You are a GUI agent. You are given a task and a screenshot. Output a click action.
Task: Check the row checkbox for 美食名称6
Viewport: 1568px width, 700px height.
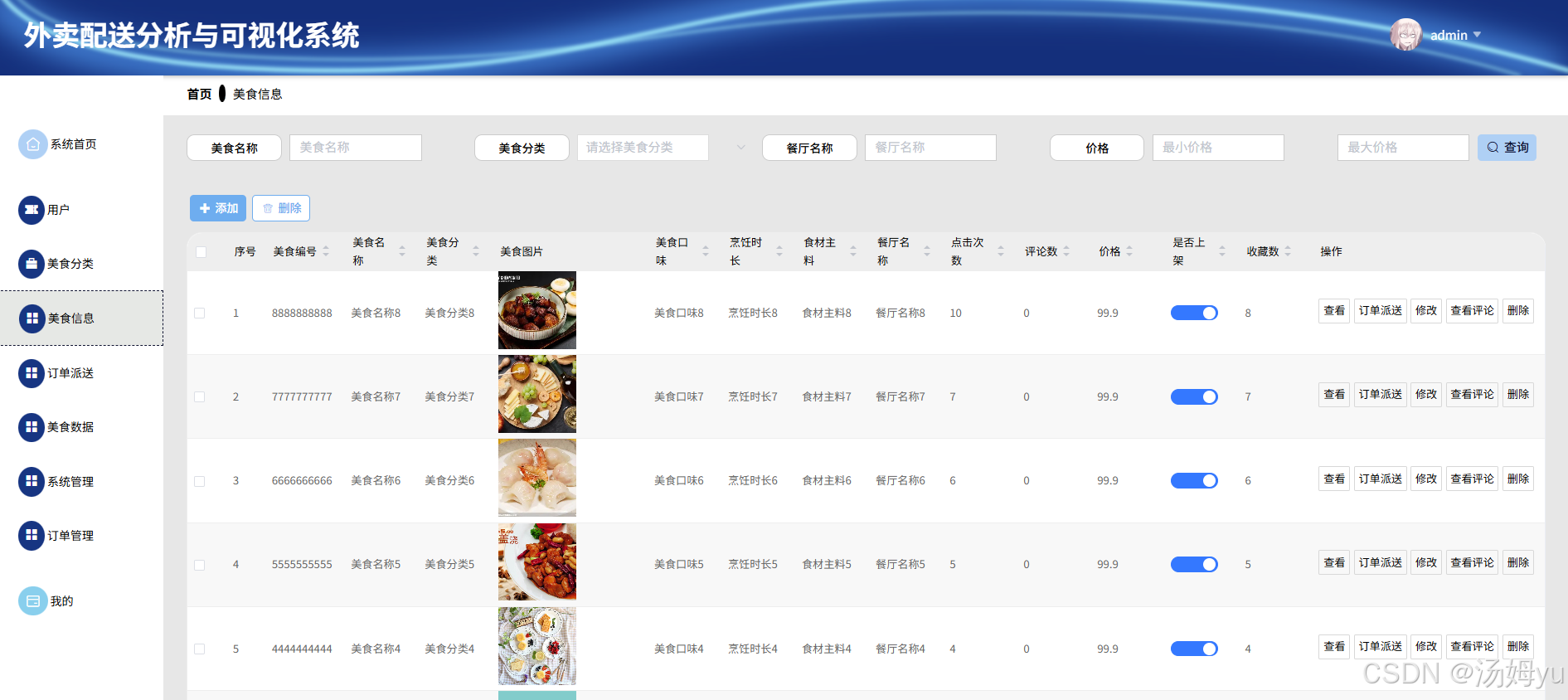tap(200, 481)
